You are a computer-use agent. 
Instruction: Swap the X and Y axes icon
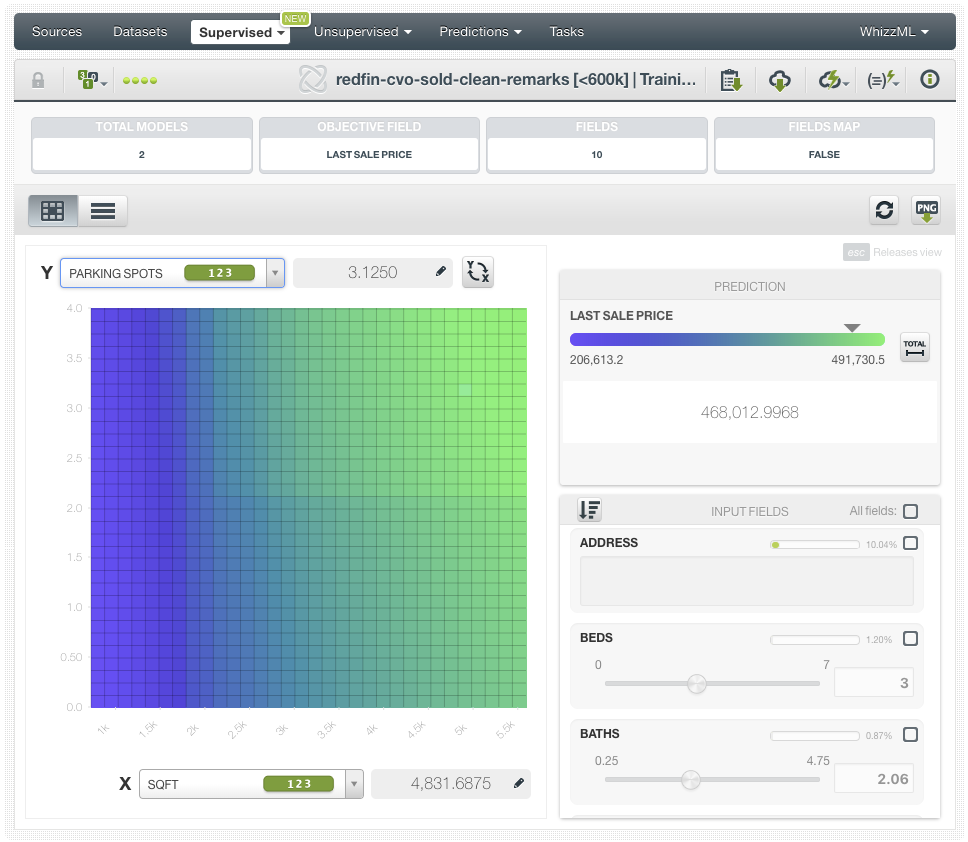(477, 271)
